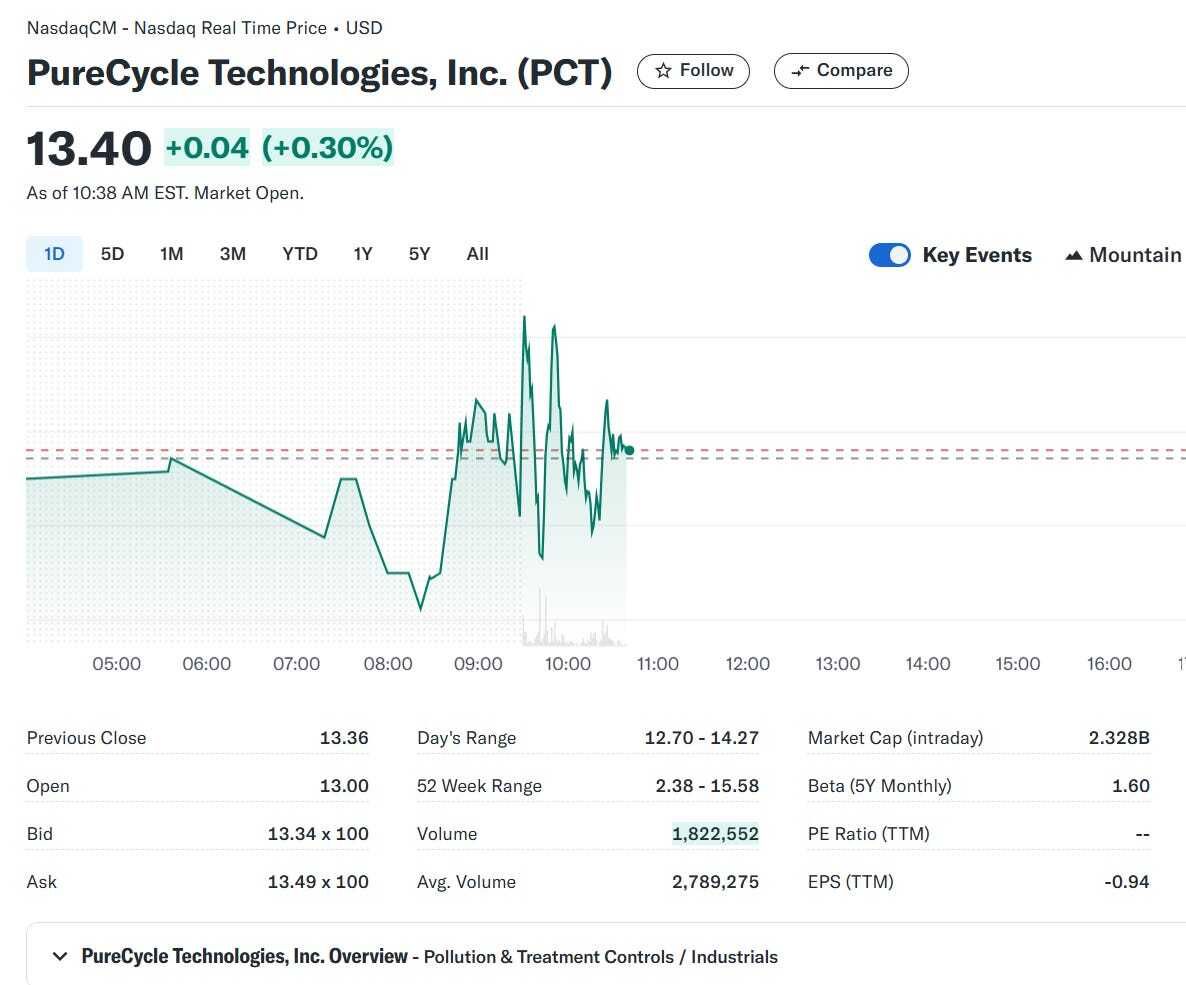1186x985 pixels.
Task: Click the star icon on Follow
Action: (663, 71)
